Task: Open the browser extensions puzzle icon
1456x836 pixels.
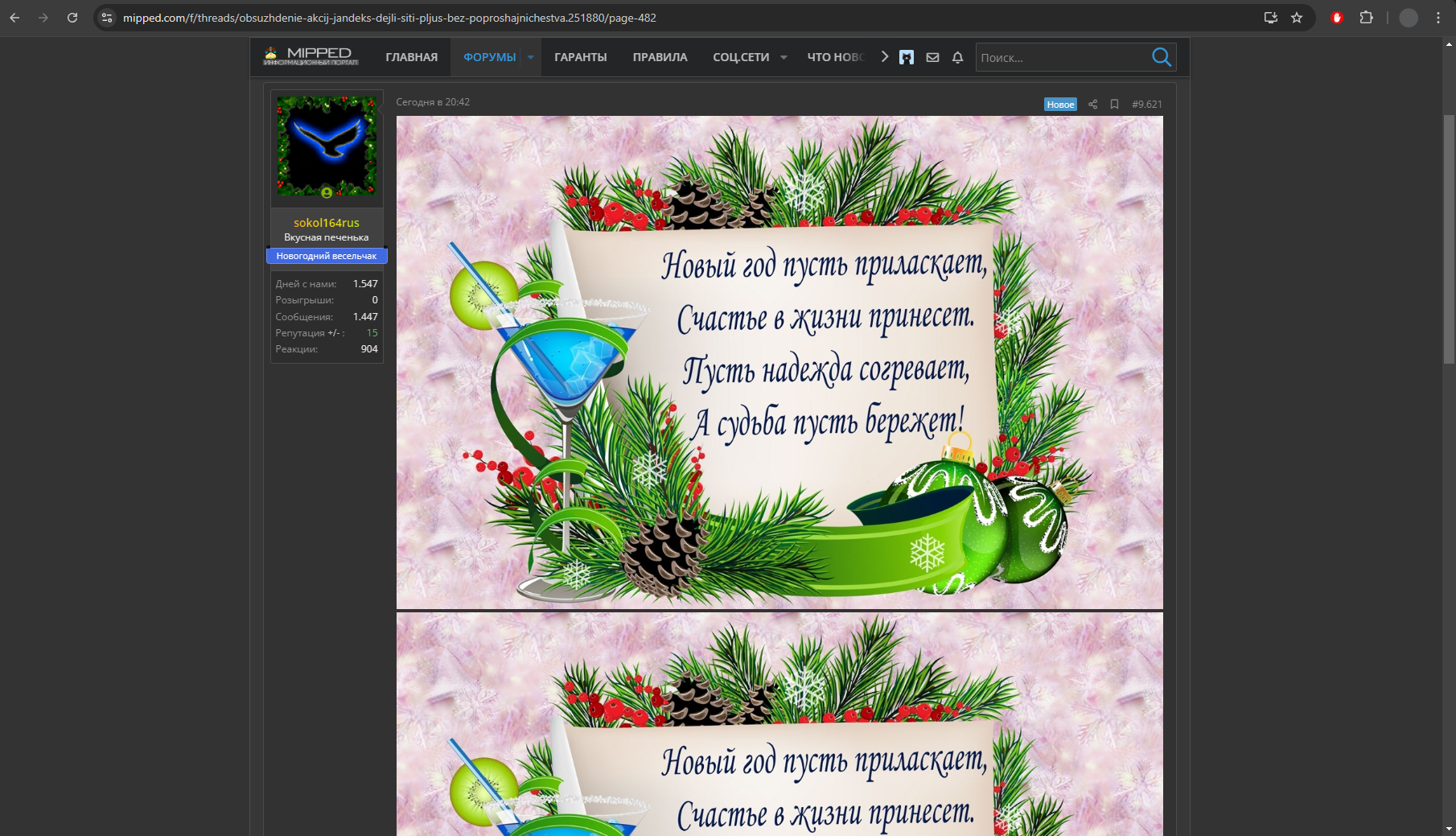Action: point(1366,18)
